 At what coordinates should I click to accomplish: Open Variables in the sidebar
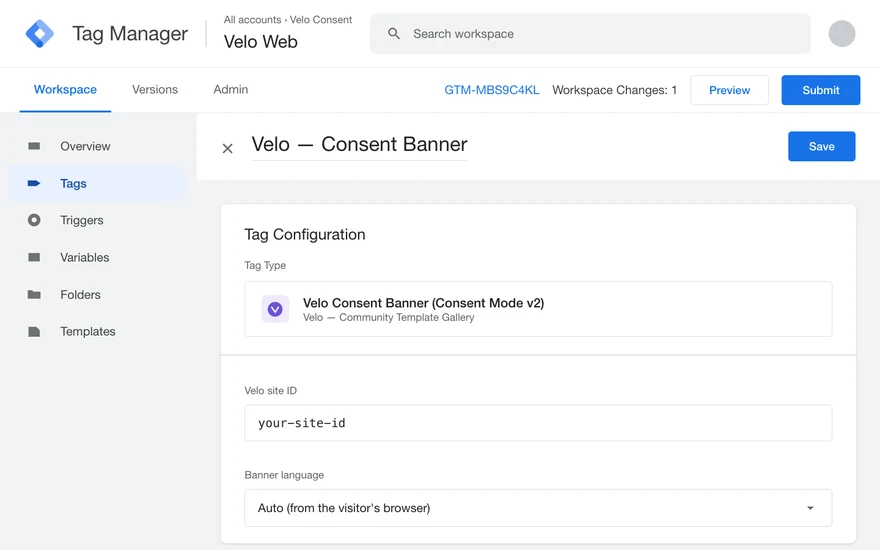tap(98, 257)
